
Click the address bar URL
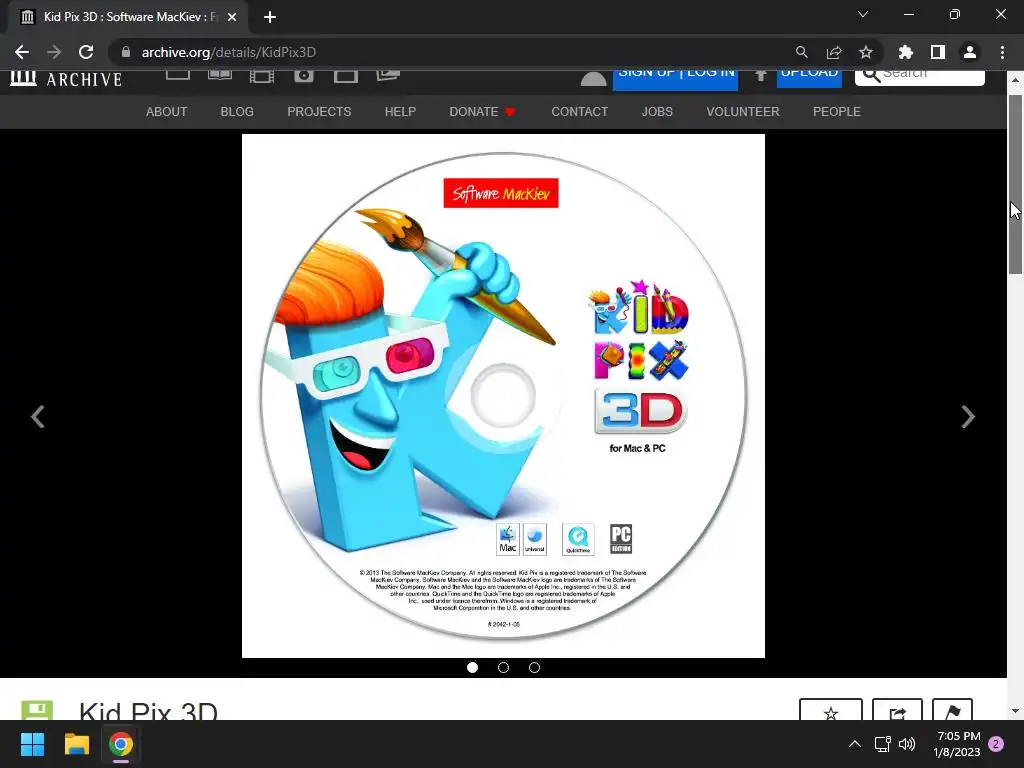click(x=229, y=52)
